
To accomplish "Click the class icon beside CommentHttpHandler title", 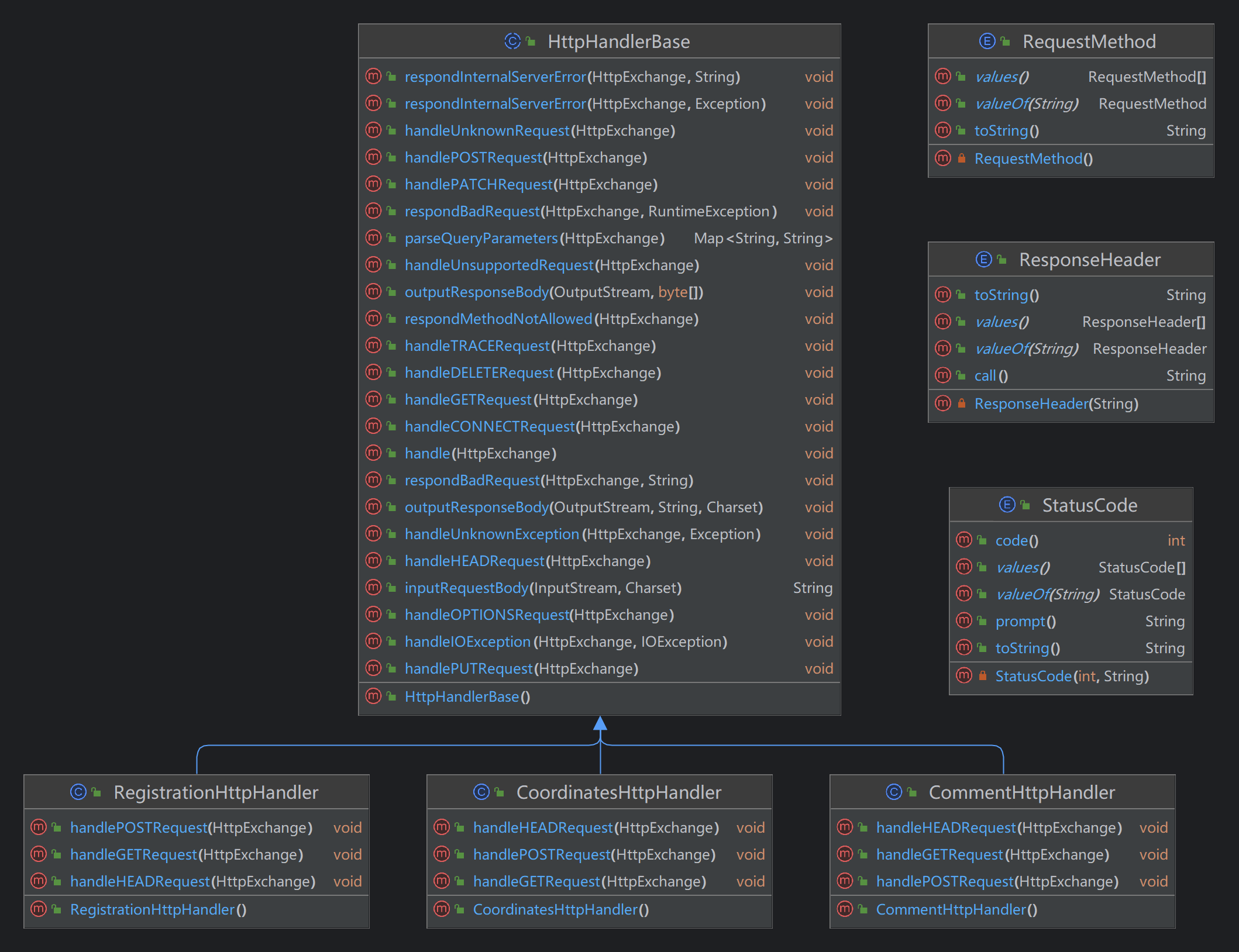I will pyautogui.click(x=894, y=792).
